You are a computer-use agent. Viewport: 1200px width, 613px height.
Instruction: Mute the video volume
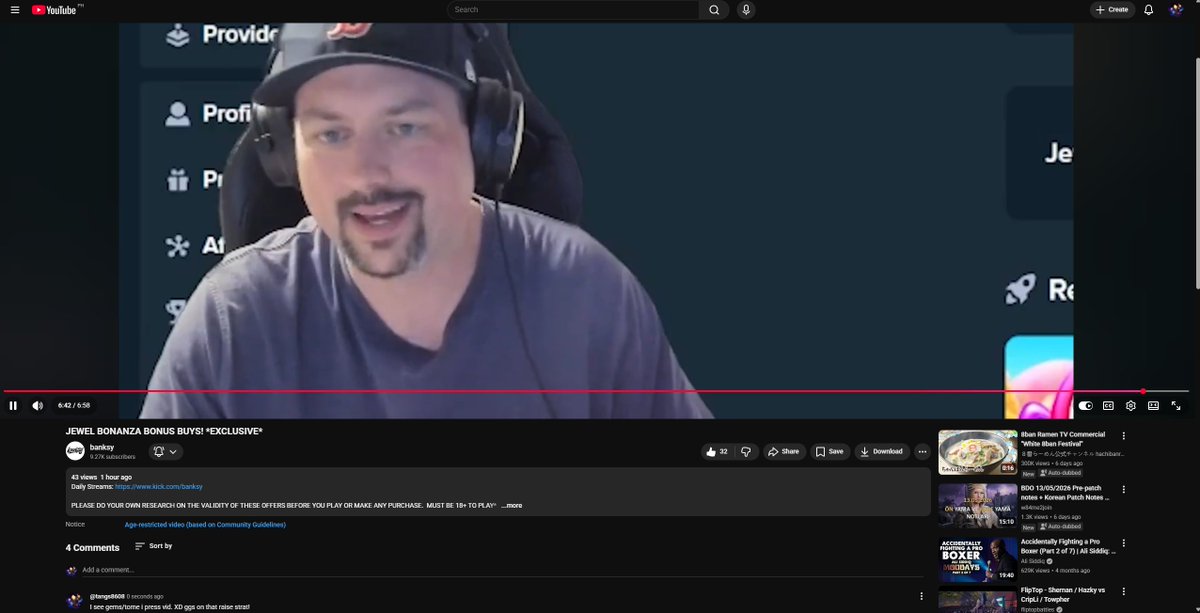38,405
